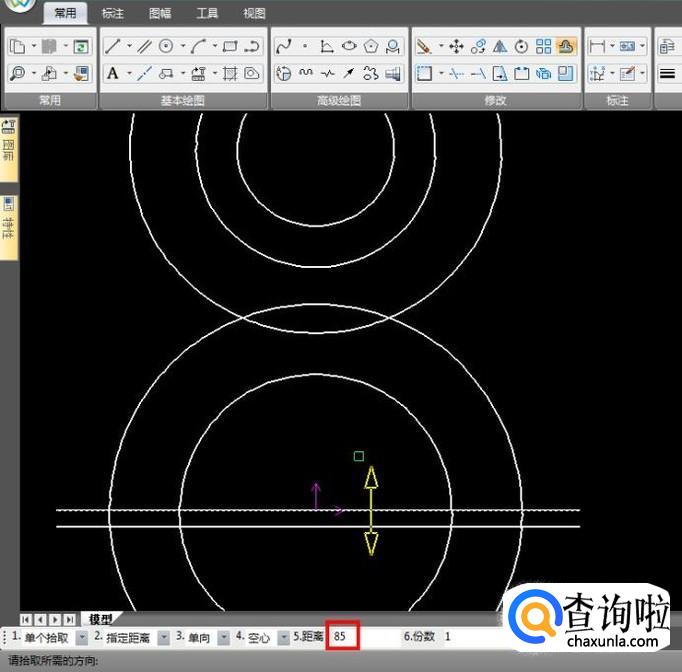Screen dimensions: 682x672
Task: Open the 视图 ribbon tab
Action: click(x=254, y=13)
